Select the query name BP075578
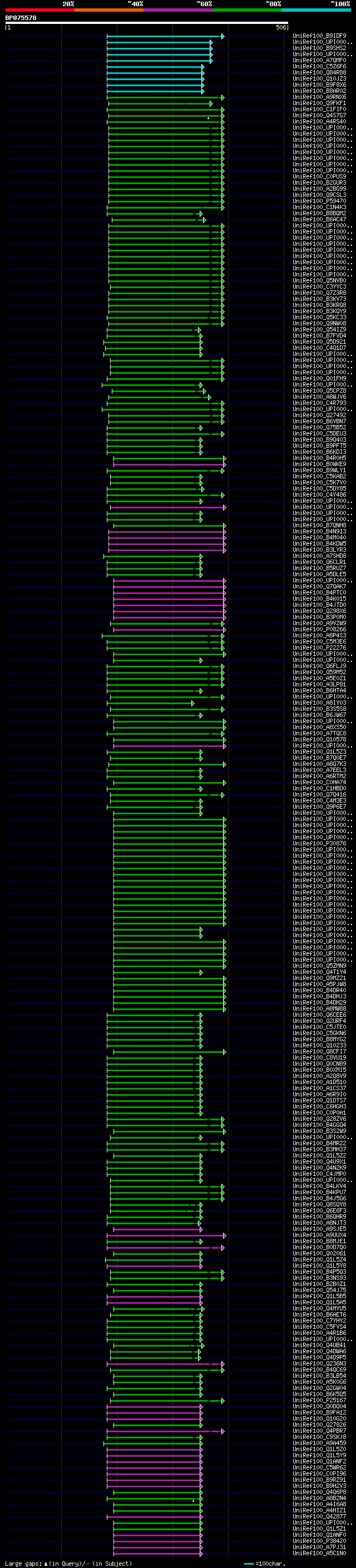Image resolution: width=356 pixels, height=1568 pixels. 21,18
